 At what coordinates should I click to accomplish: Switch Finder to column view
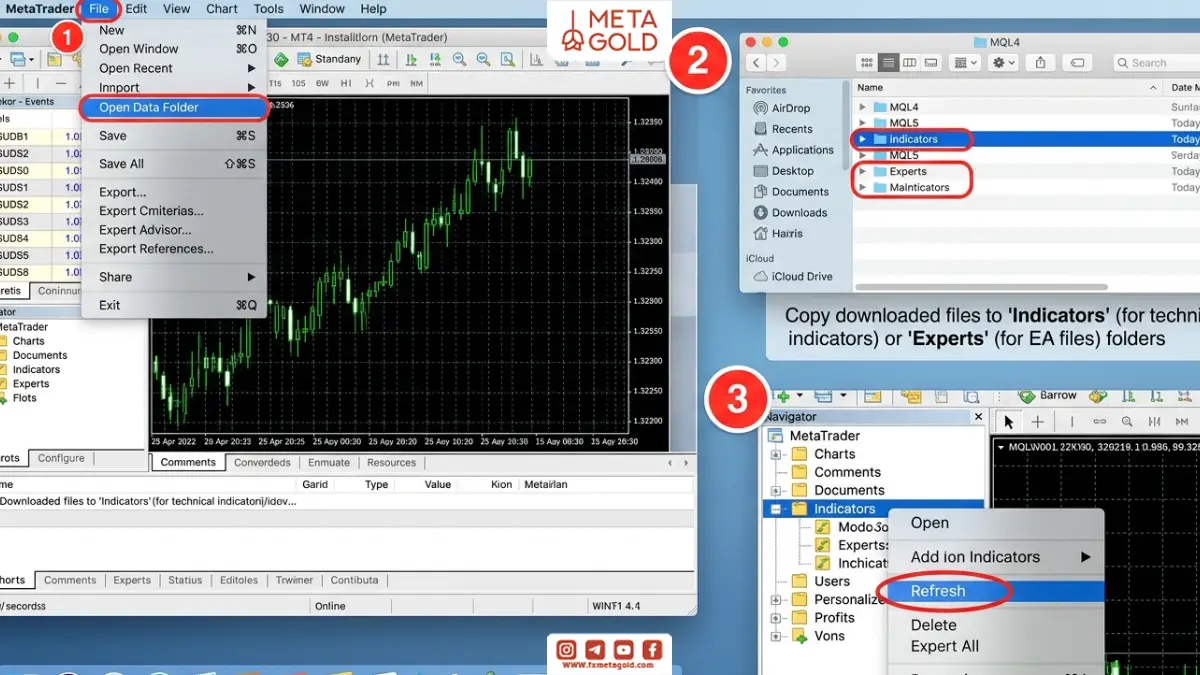click(909, 62)
